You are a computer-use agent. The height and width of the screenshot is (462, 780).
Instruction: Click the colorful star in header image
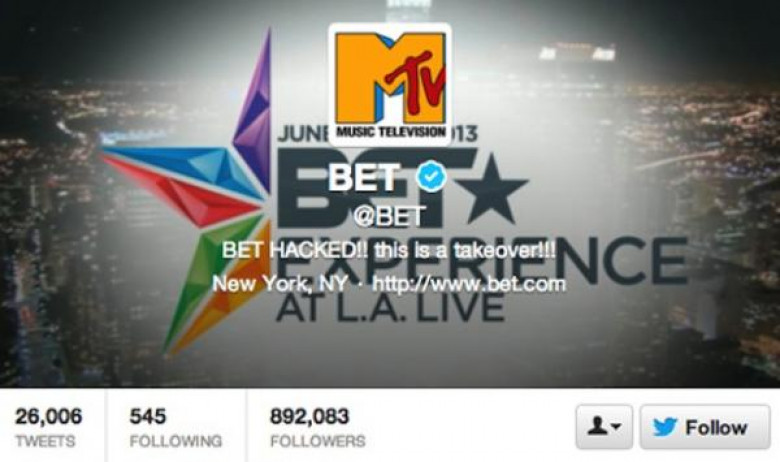point(192,191)
